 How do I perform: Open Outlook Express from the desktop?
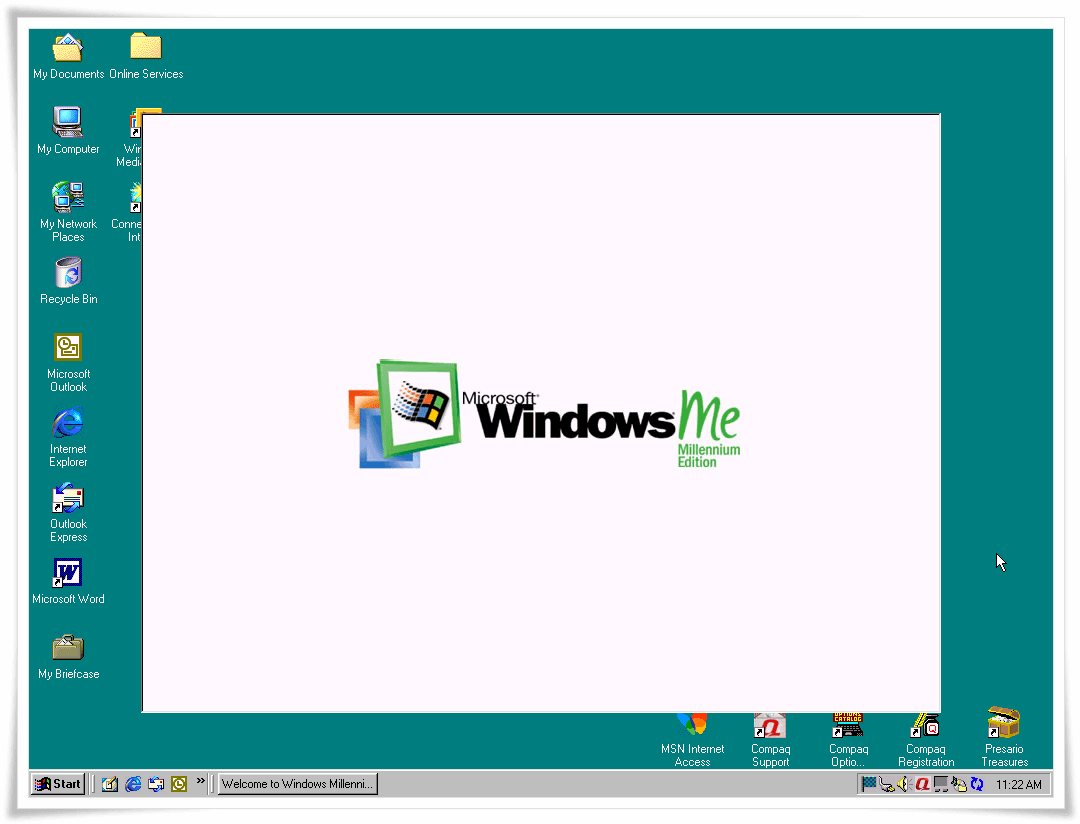pos(67,497)
